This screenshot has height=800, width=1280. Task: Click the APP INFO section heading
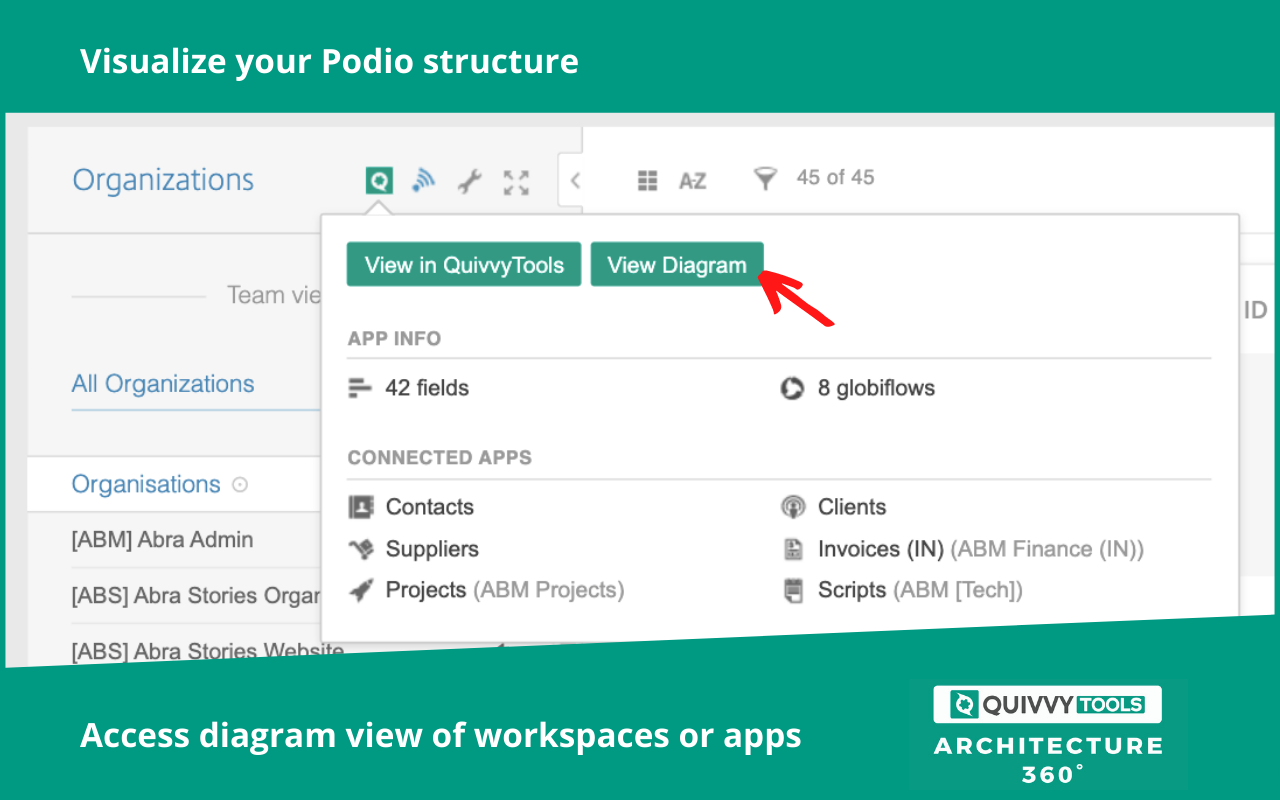pos(394,339)
